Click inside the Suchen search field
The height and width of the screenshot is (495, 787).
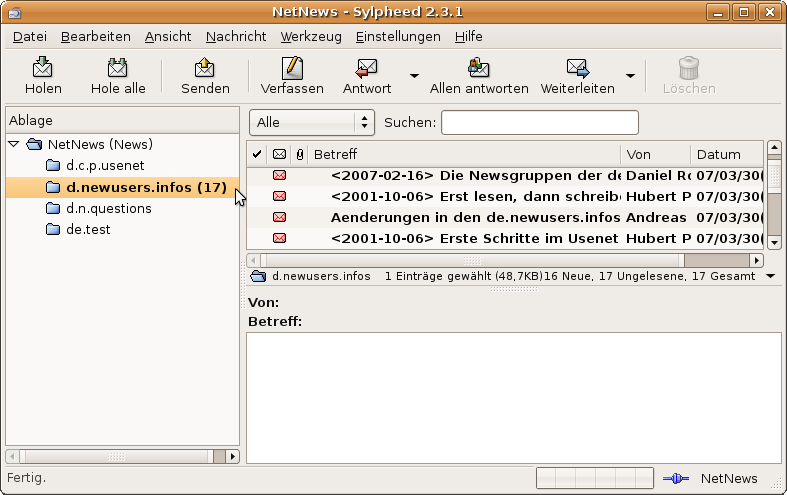(540, 122)
